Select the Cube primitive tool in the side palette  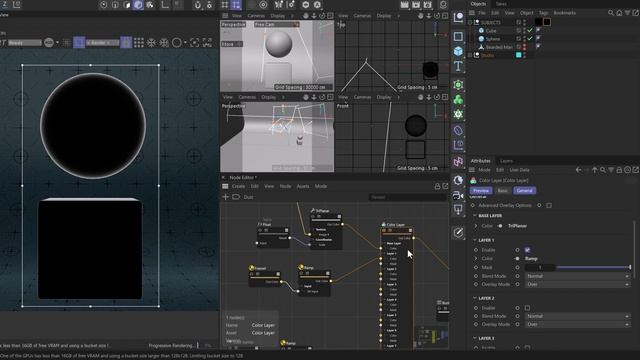coord(458,51)
